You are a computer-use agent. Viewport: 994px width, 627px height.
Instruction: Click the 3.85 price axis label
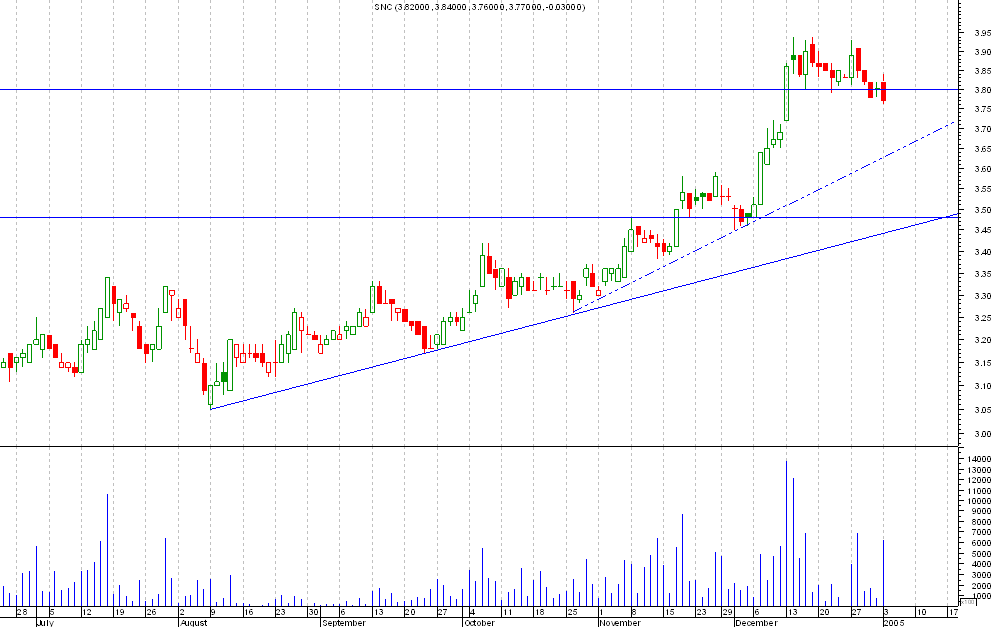(x=983, y=71)
